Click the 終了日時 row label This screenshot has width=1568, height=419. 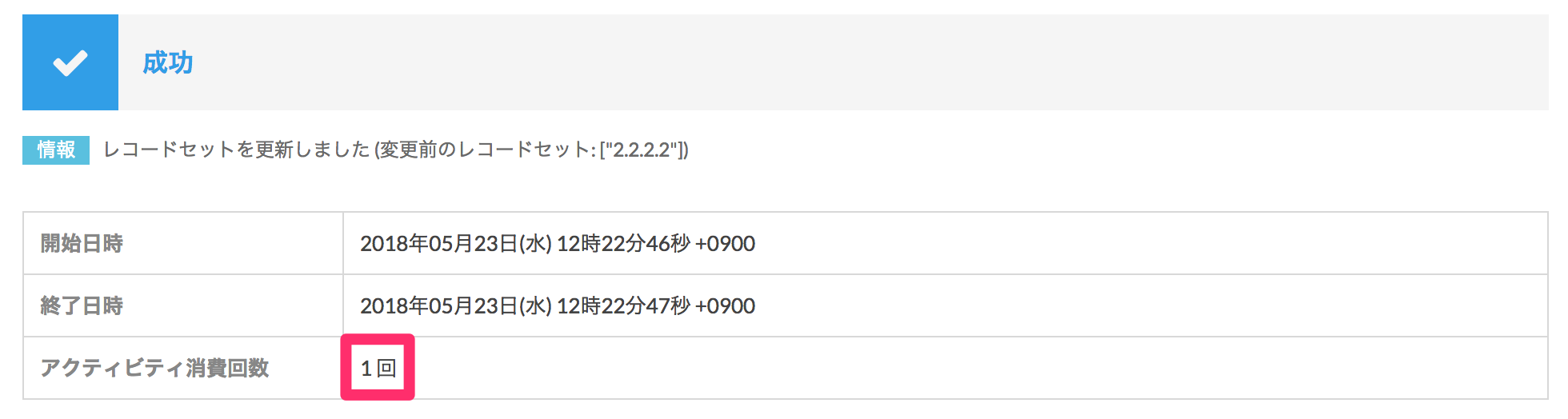tap(82, 305)
